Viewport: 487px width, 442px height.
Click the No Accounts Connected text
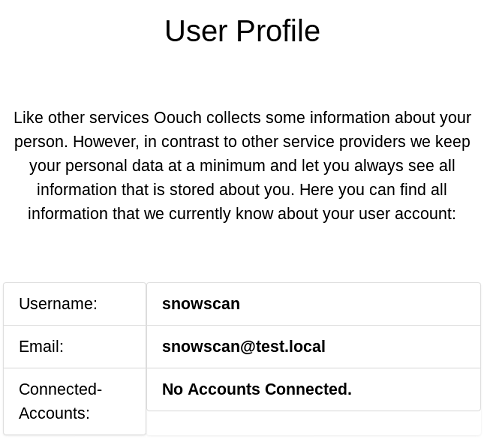(x=257, y=389)
